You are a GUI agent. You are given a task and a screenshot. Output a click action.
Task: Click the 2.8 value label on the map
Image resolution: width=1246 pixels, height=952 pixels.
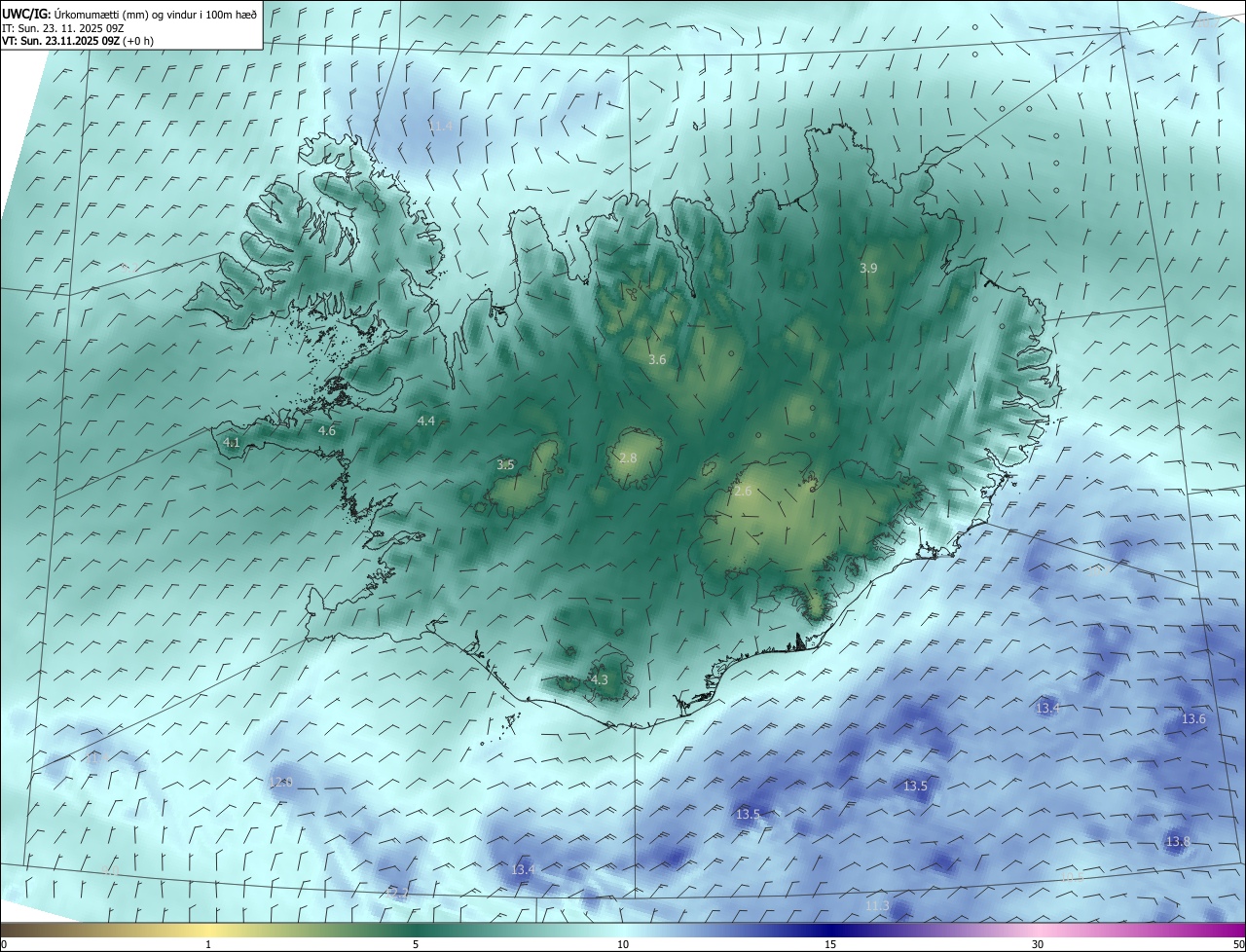click(x=628, y=458)
